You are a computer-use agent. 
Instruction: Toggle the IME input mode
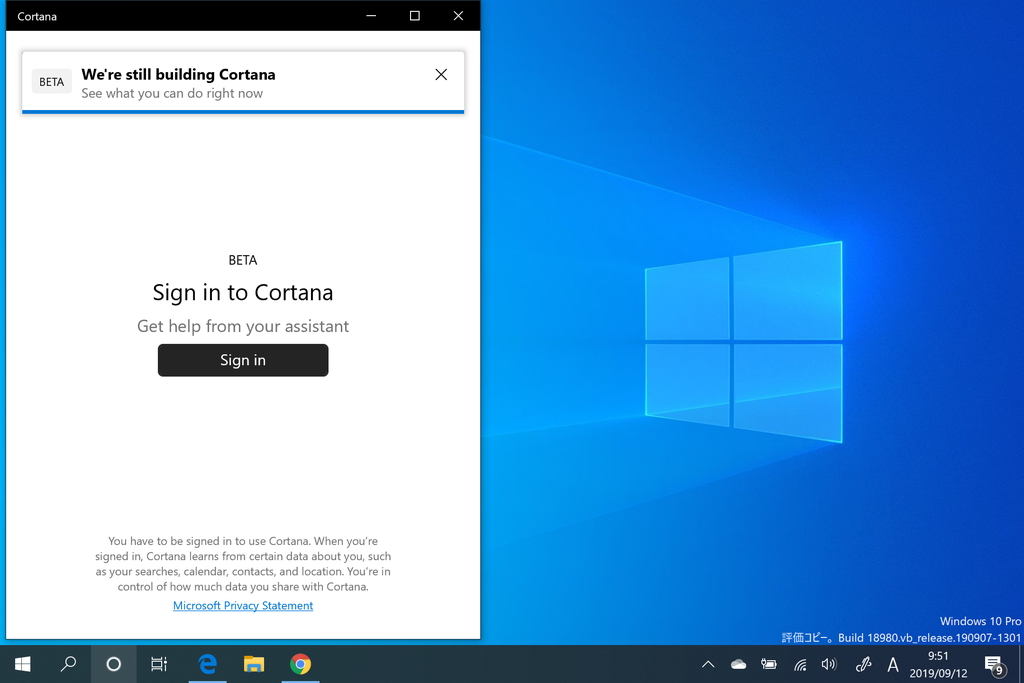[893, 664]
